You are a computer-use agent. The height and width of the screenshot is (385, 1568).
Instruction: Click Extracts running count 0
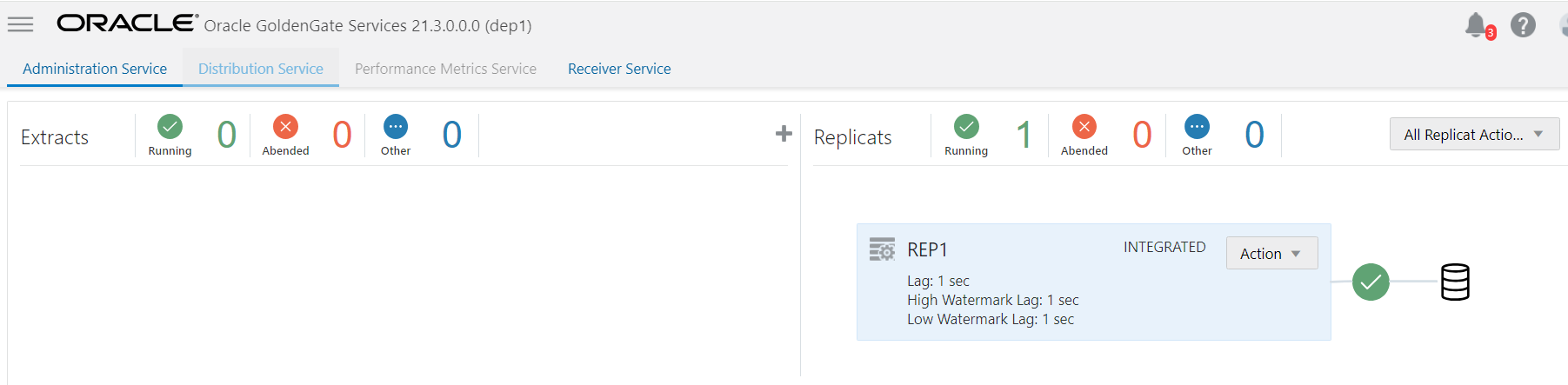click(226, 135)
